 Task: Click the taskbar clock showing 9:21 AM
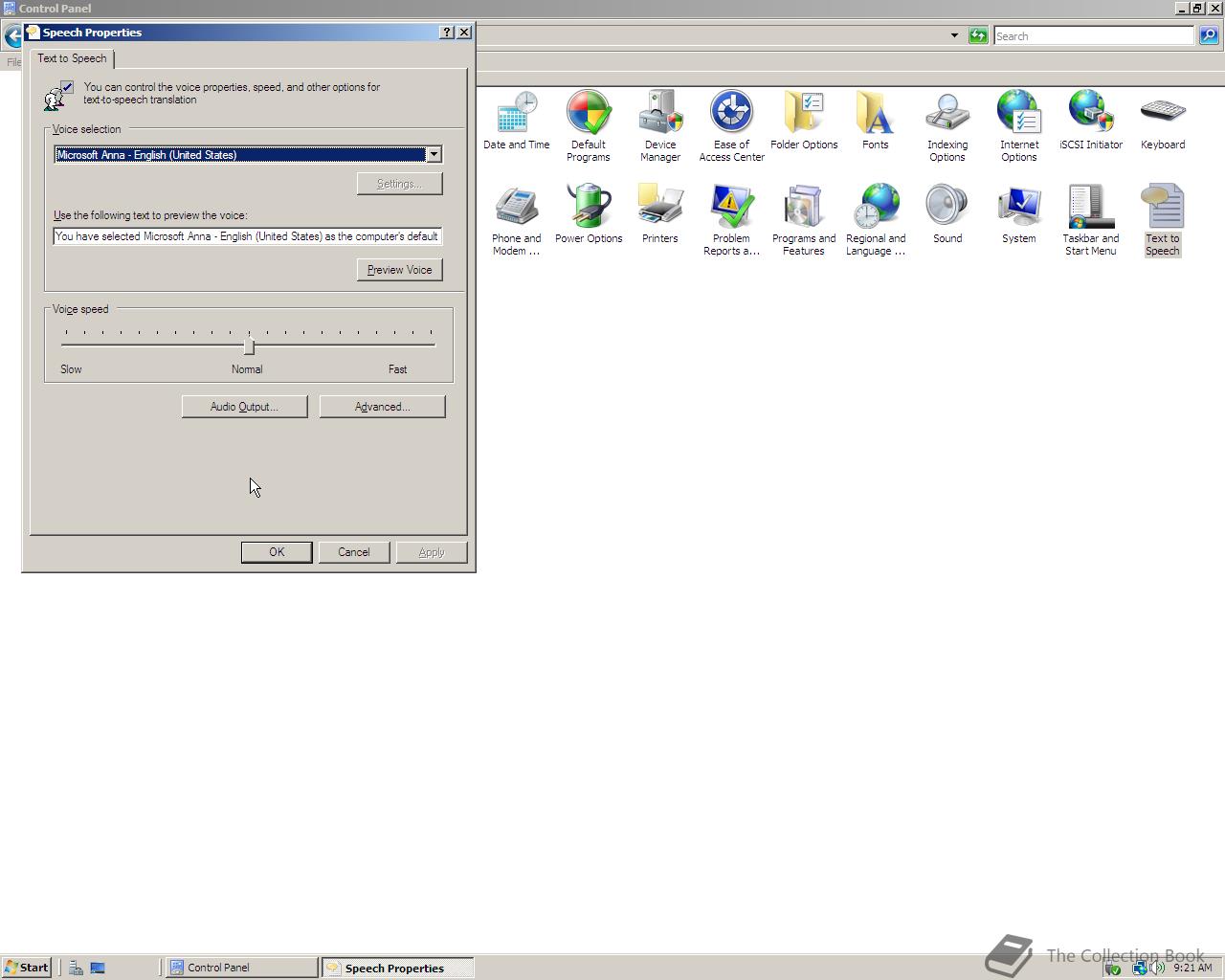click(1192, 968)
